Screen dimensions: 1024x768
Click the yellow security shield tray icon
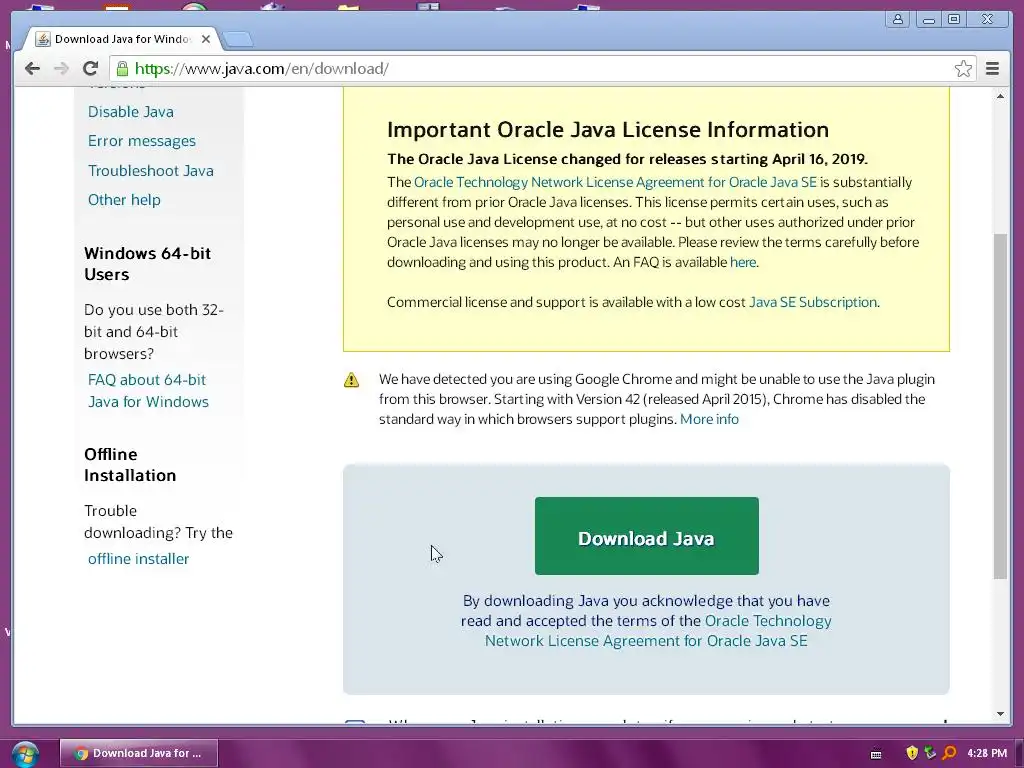click(912, 754)
